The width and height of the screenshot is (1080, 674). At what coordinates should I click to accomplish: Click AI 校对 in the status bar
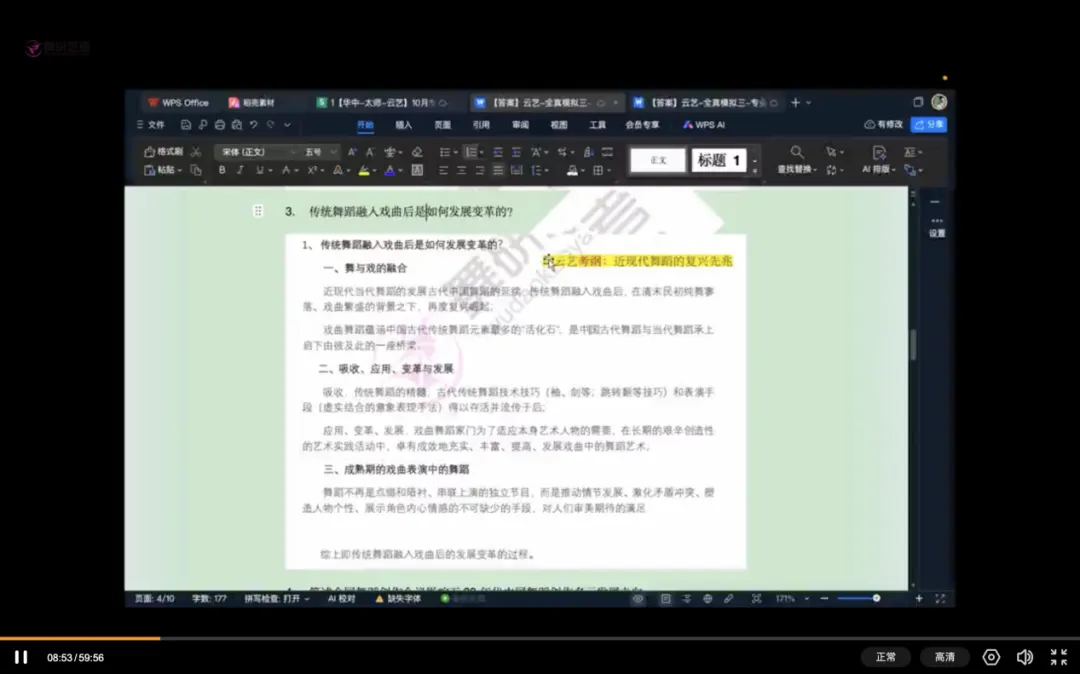tap(342, 599)
